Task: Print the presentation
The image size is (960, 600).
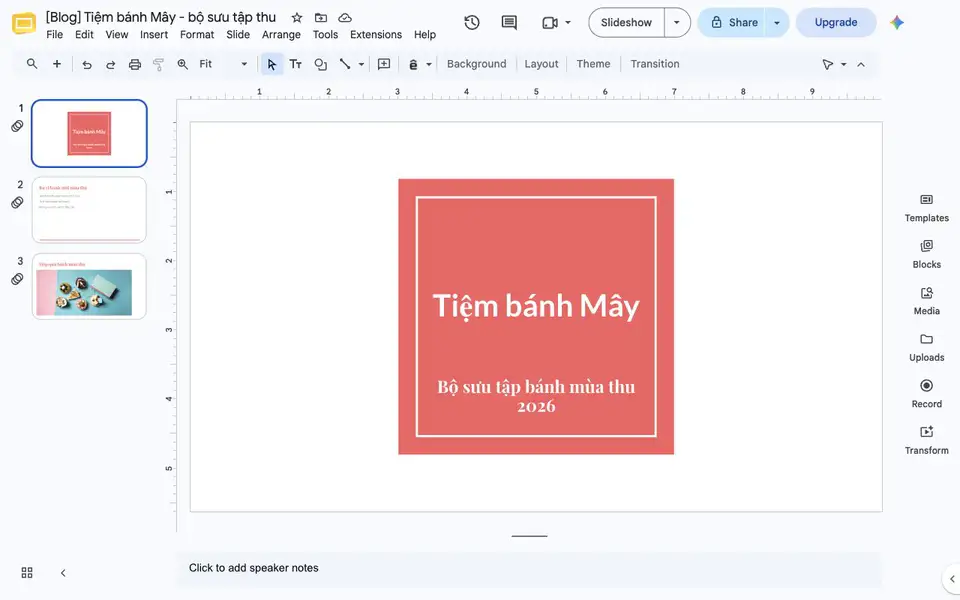Action: point(135,64)
